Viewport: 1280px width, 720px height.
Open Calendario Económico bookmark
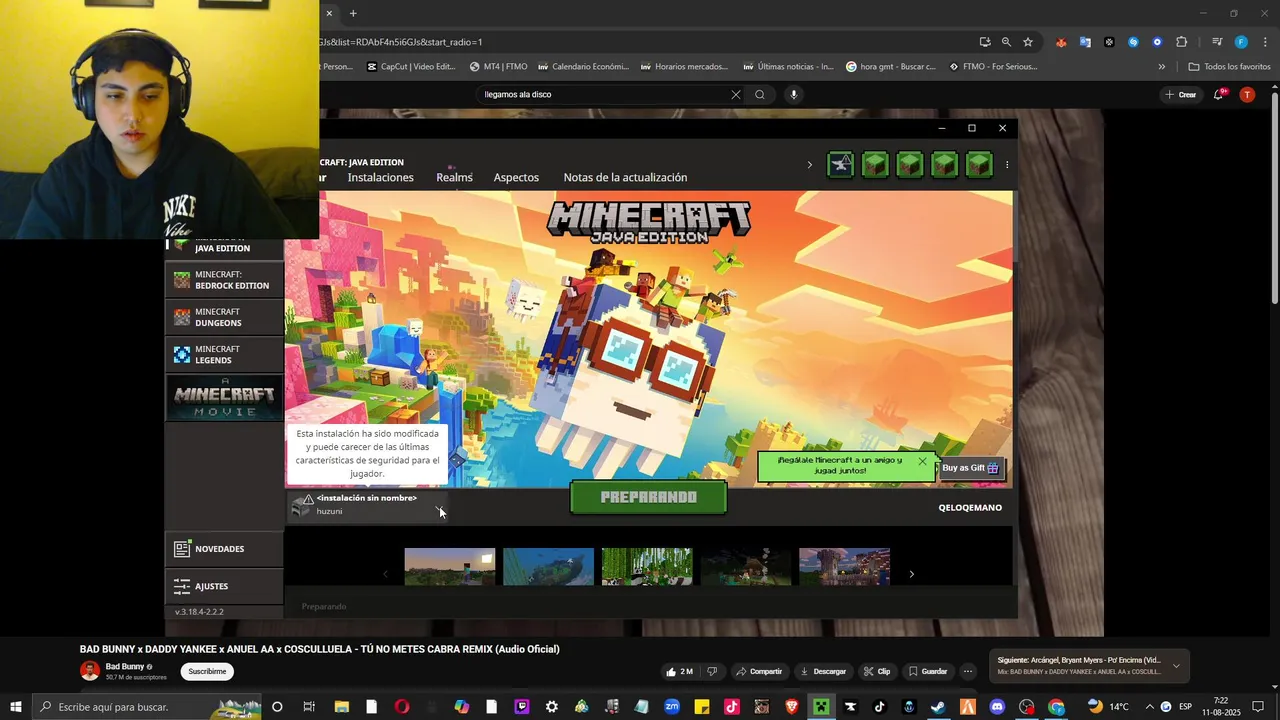click(x=583, y=67)
